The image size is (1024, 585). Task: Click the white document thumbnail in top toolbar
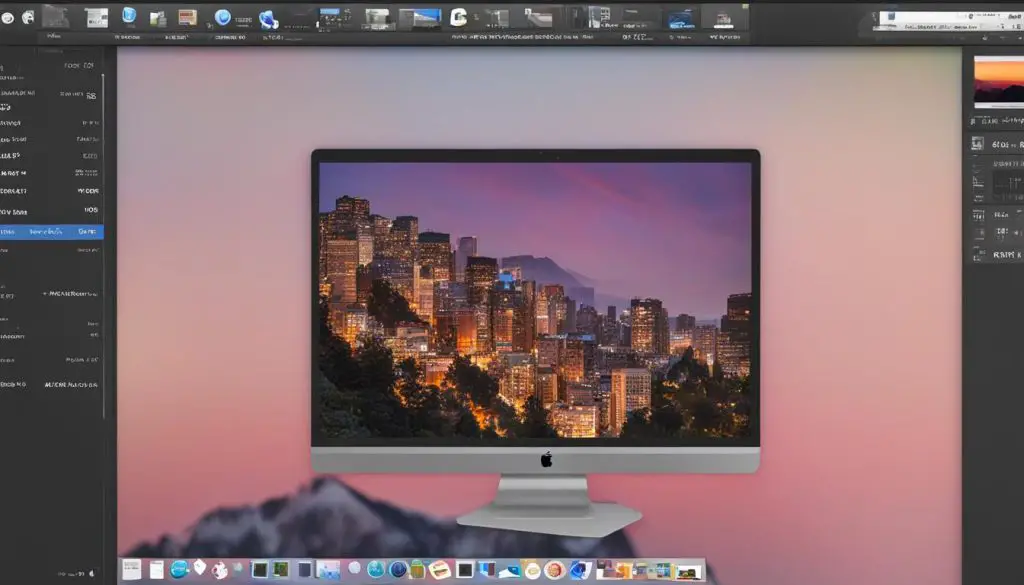(97, 18)
